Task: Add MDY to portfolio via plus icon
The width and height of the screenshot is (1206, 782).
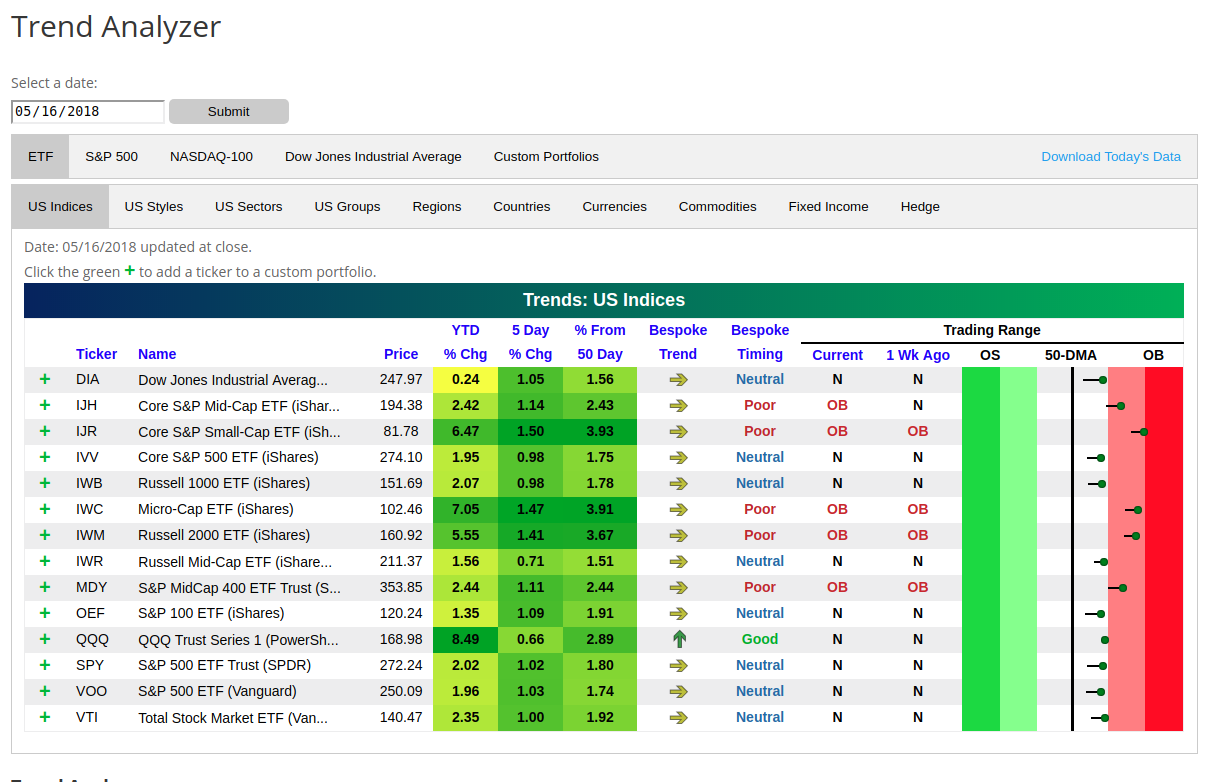Action: (x=44, y=587)
